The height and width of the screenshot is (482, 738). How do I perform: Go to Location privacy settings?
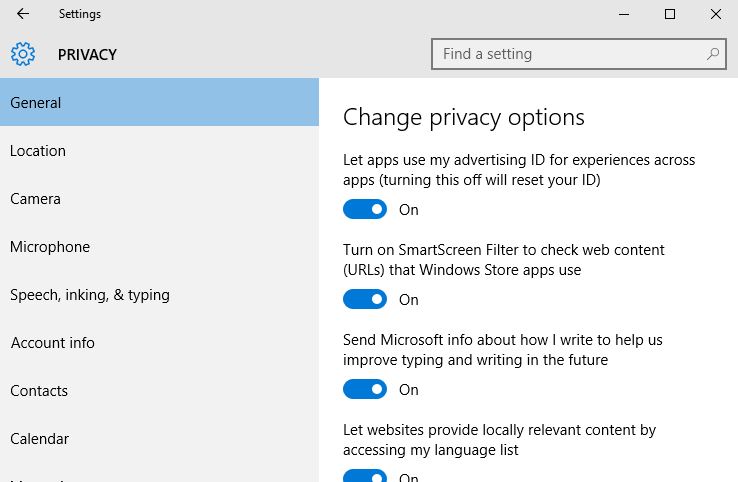[38, 151]
